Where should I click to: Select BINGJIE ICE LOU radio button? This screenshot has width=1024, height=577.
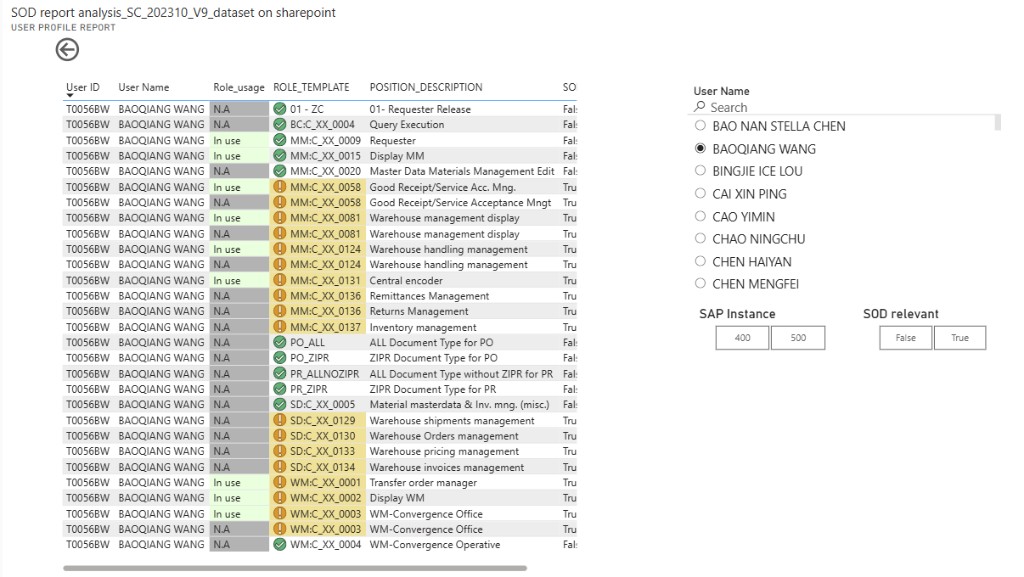(700, 170)
